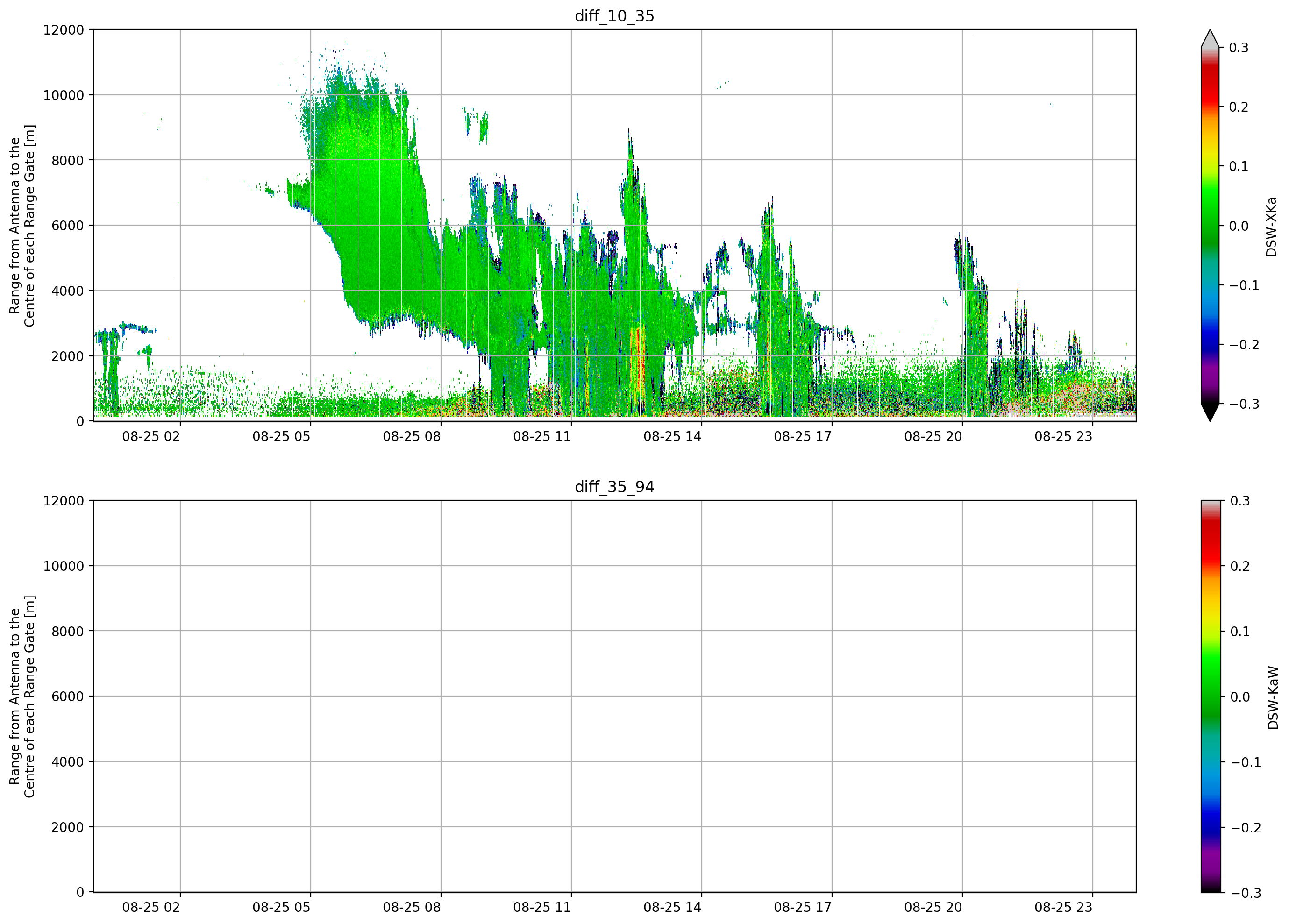Click the −0.3 tick on DSW-KaW colorbar
Screen dimensions: 1289x924
point(1246,893)
